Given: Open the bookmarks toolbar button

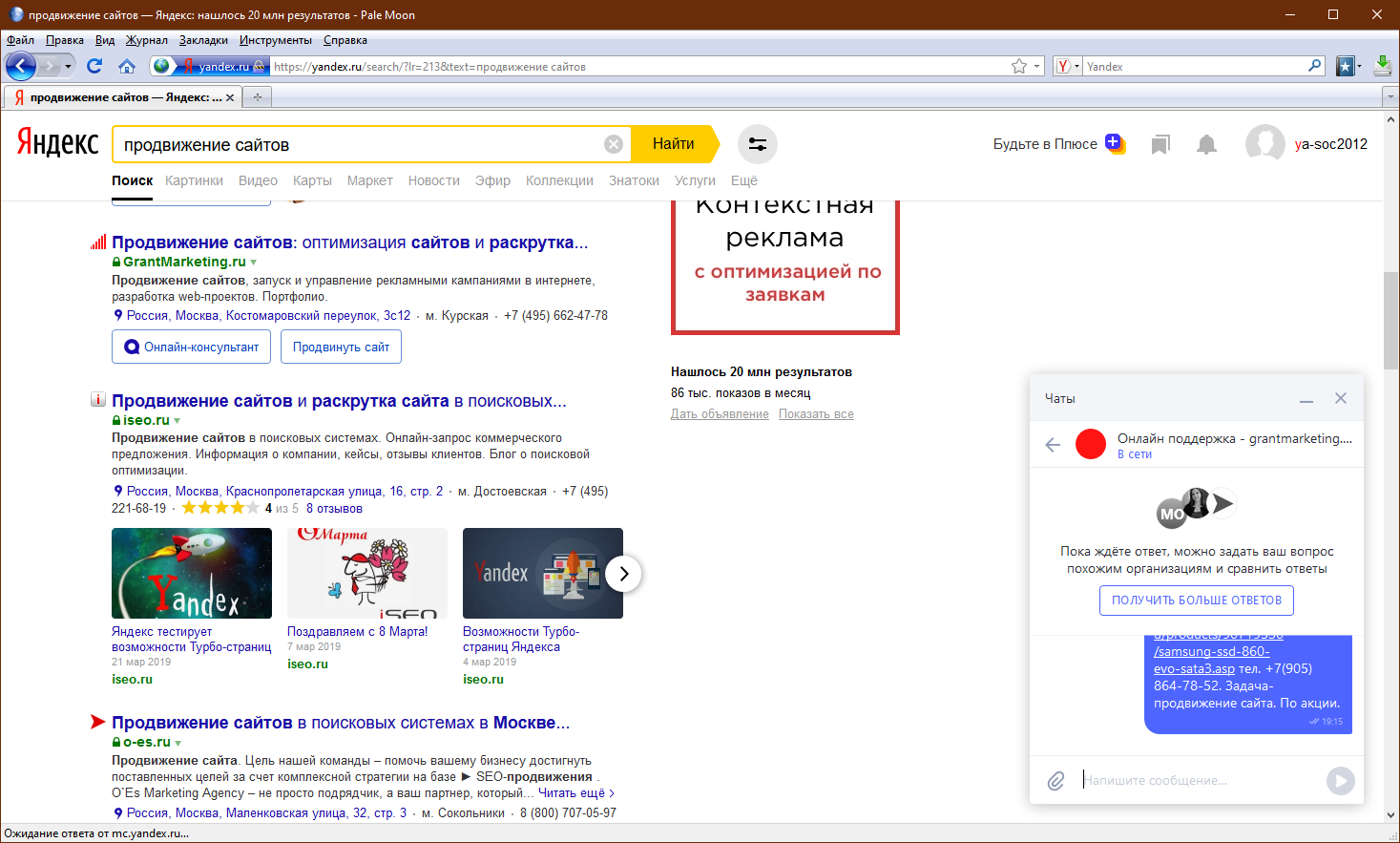Looking at the screenshot, I should 1346,66.
